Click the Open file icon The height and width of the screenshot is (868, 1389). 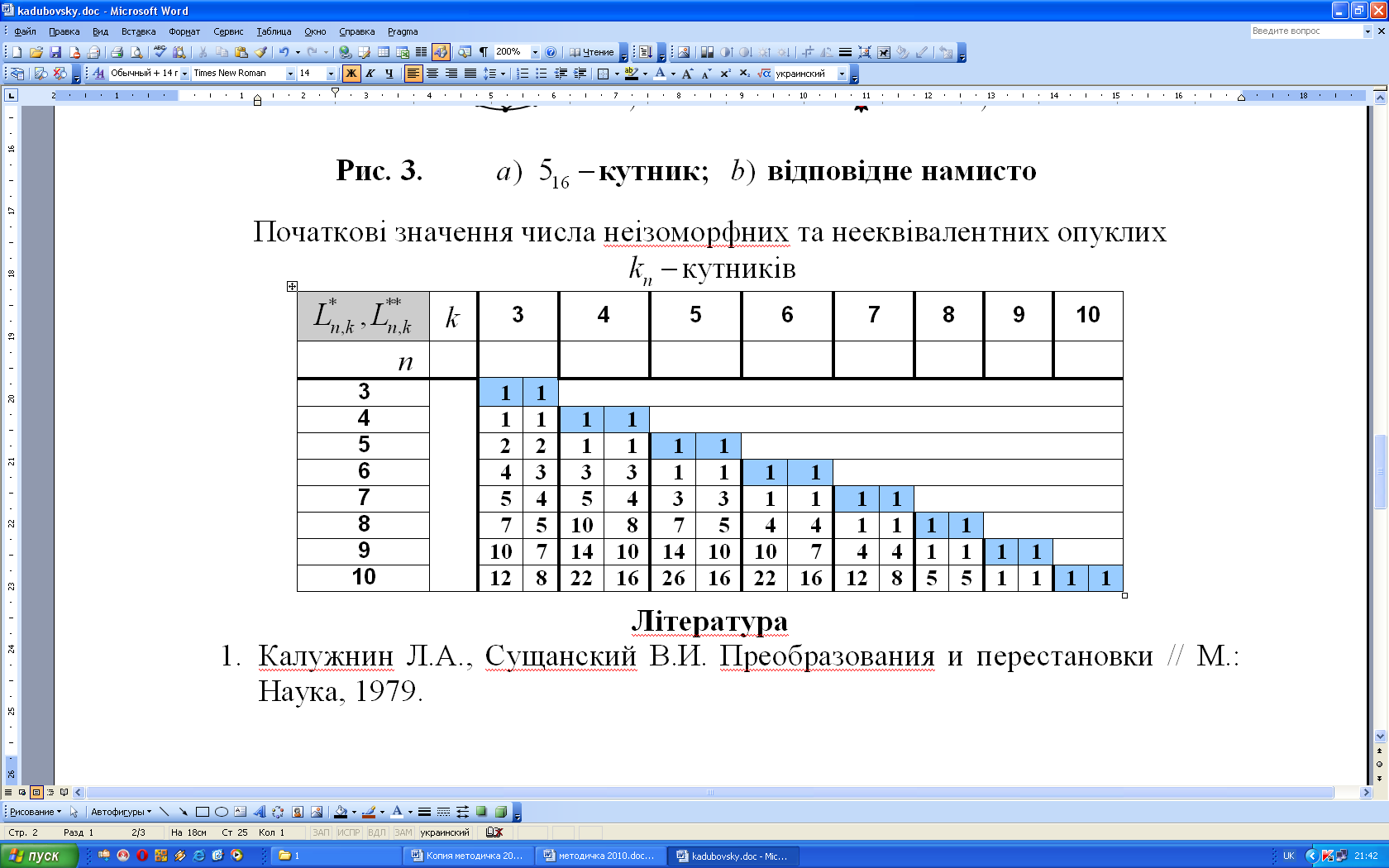click(36, 52)
